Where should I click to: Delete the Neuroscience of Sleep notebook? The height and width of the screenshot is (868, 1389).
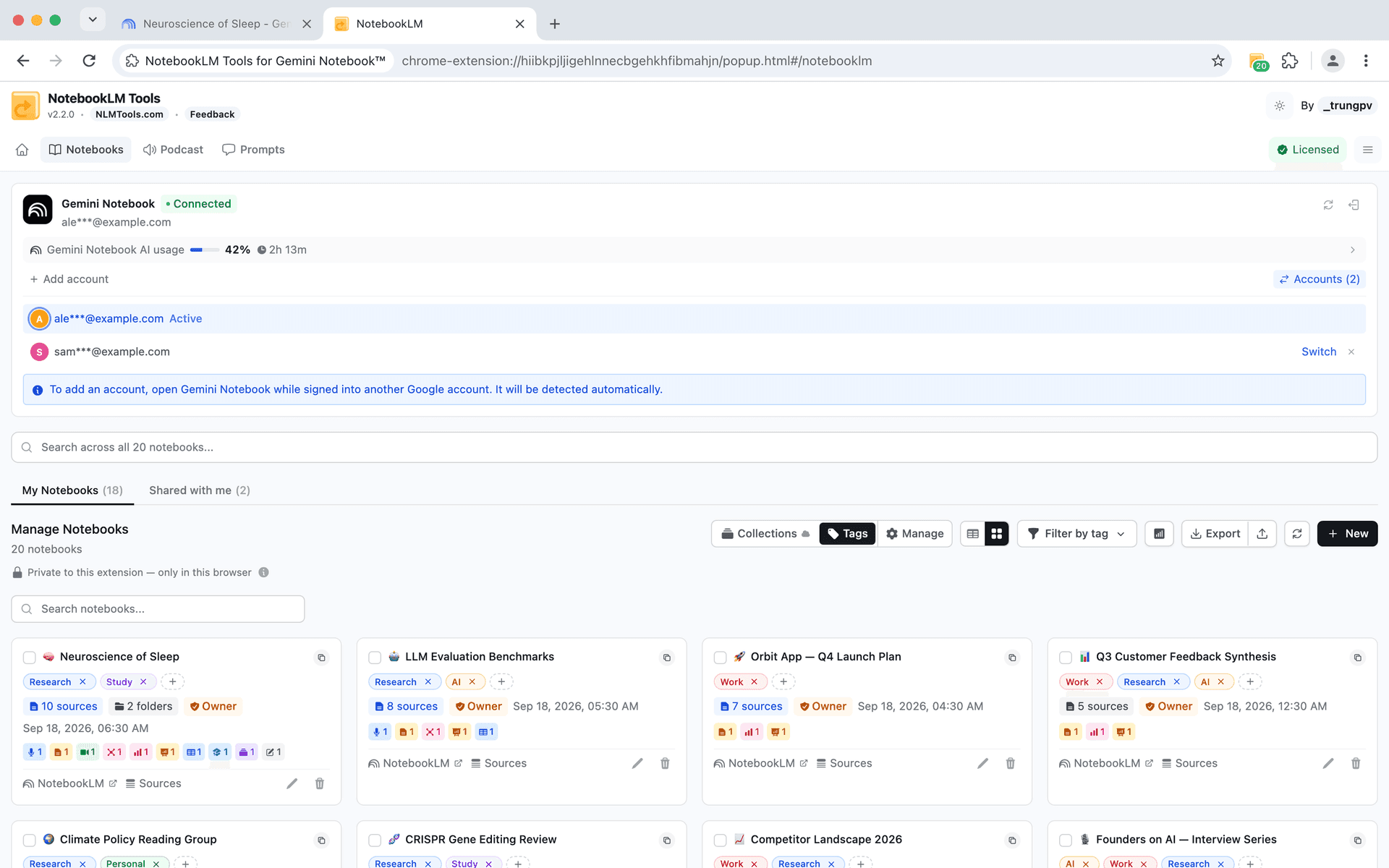(x=320, y=783)
